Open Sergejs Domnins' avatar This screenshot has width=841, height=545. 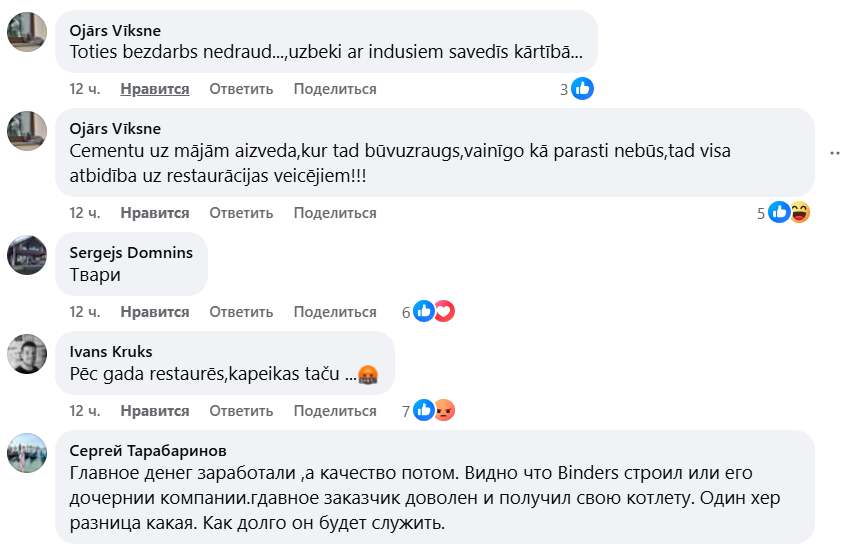pos(27,254)
